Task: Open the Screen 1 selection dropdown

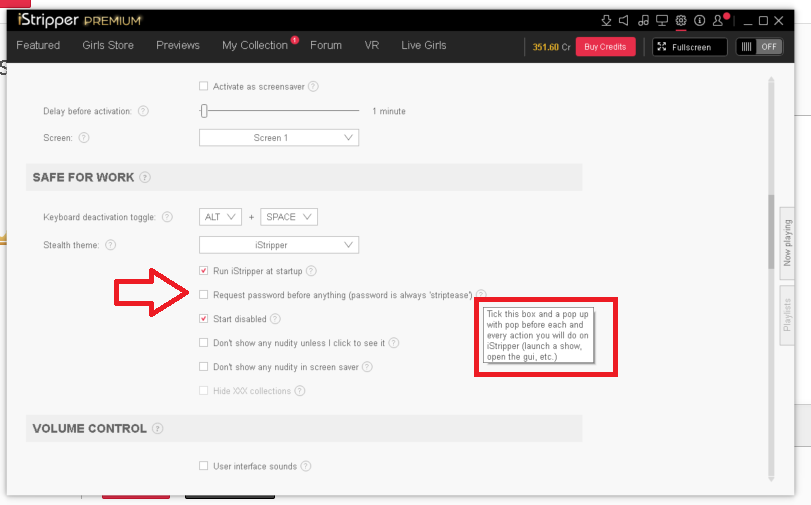Action: coord(278,138)
